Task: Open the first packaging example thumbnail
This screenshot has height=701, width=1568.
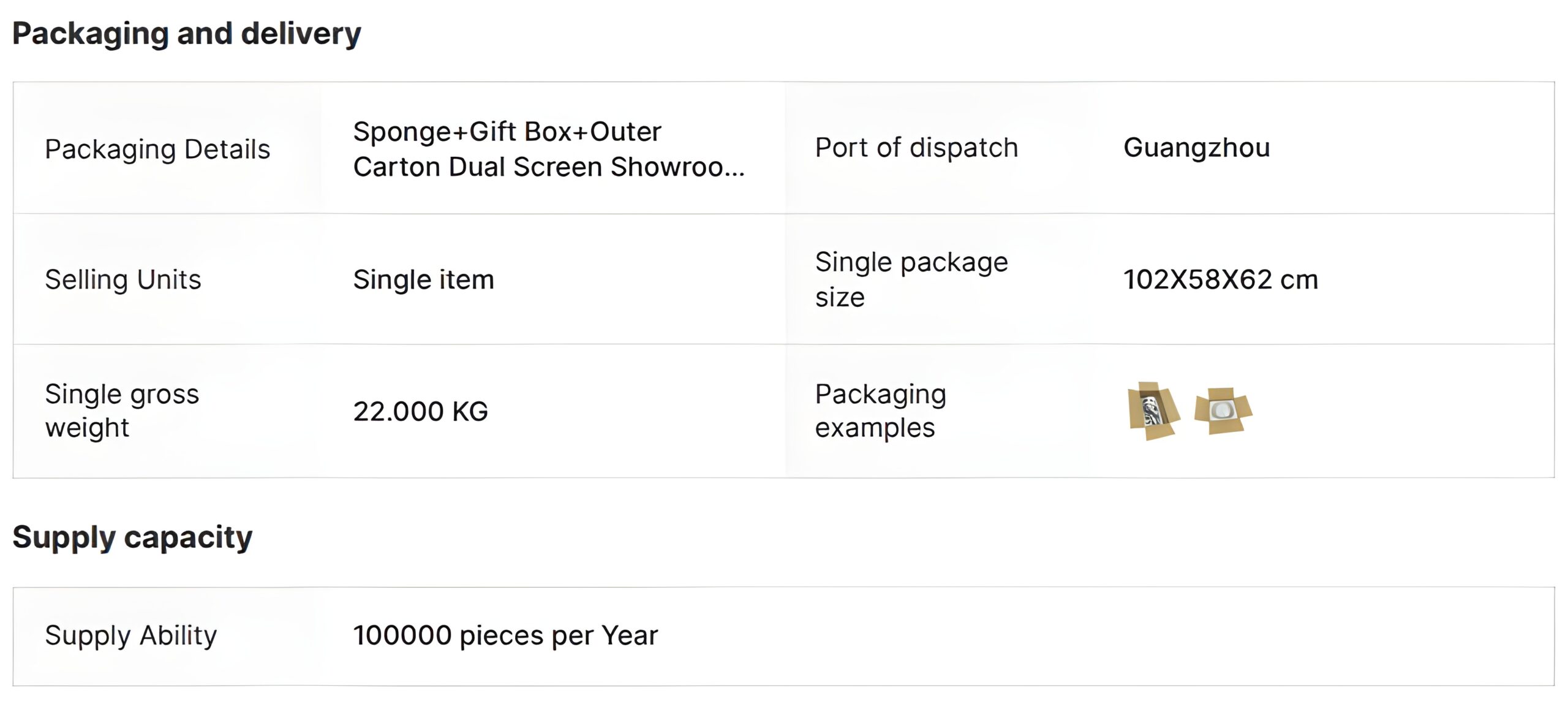Action: 1154,411
